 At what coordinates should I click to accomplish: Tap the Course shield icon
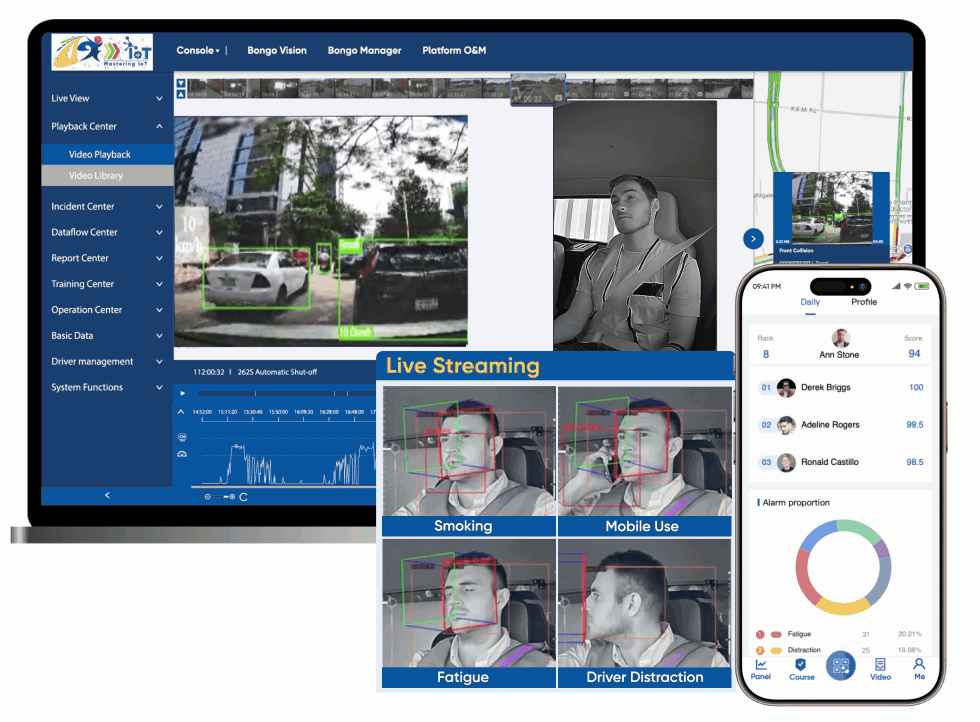coord(801,668)
